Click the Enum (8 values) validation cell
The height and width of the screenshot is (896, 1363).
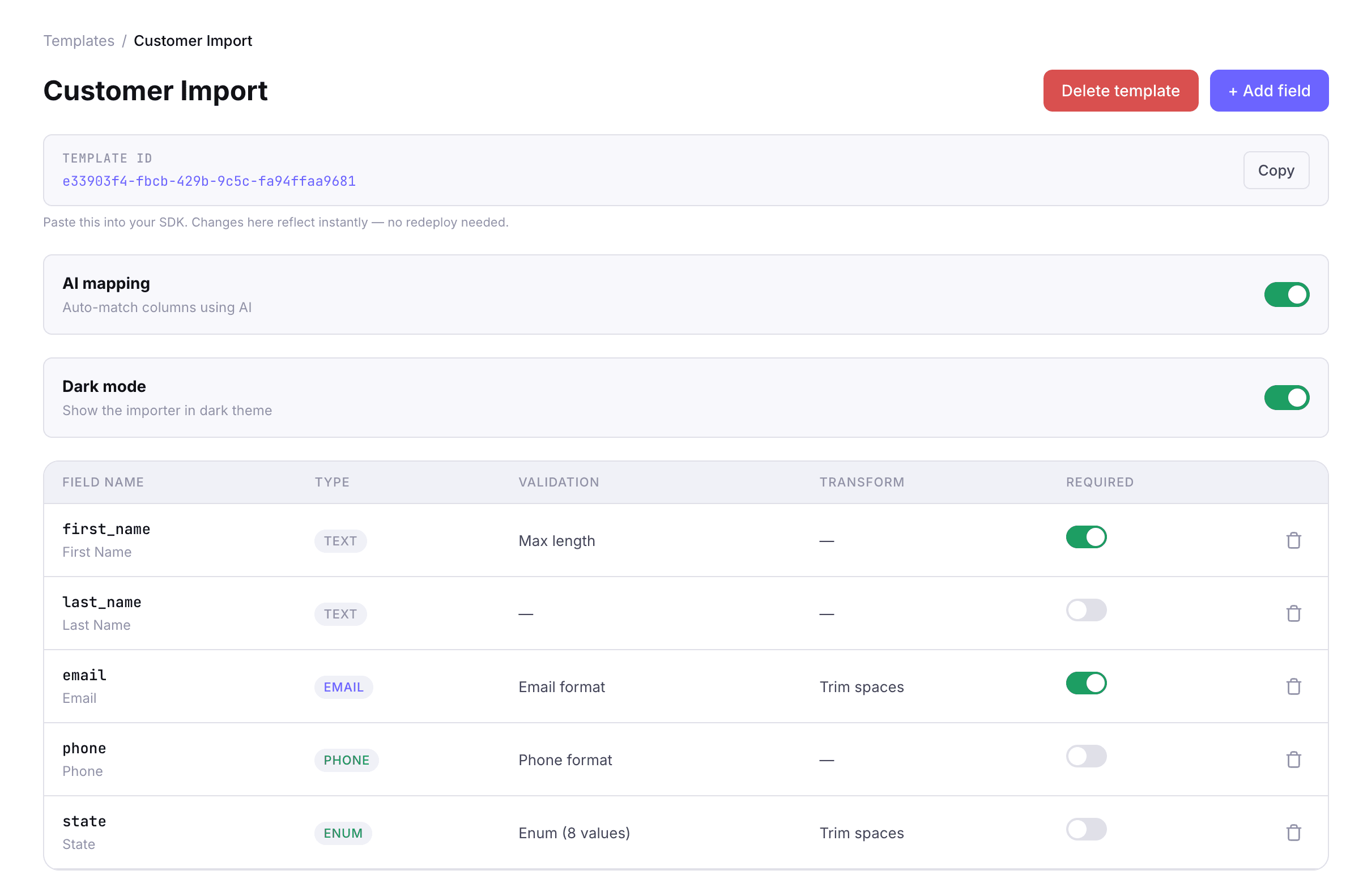point(574,833)
